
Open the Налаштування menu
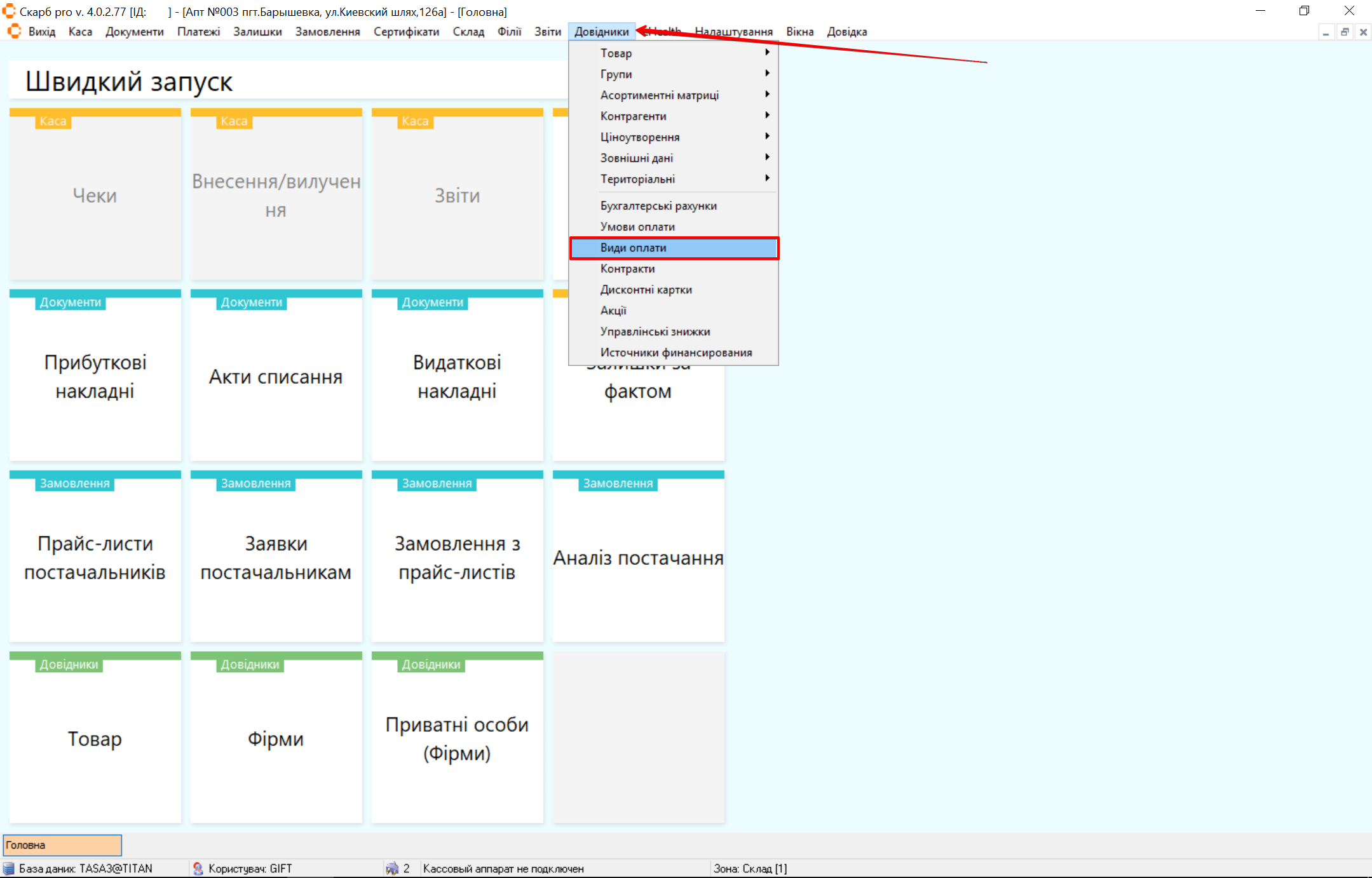click(x=733, y=32)
